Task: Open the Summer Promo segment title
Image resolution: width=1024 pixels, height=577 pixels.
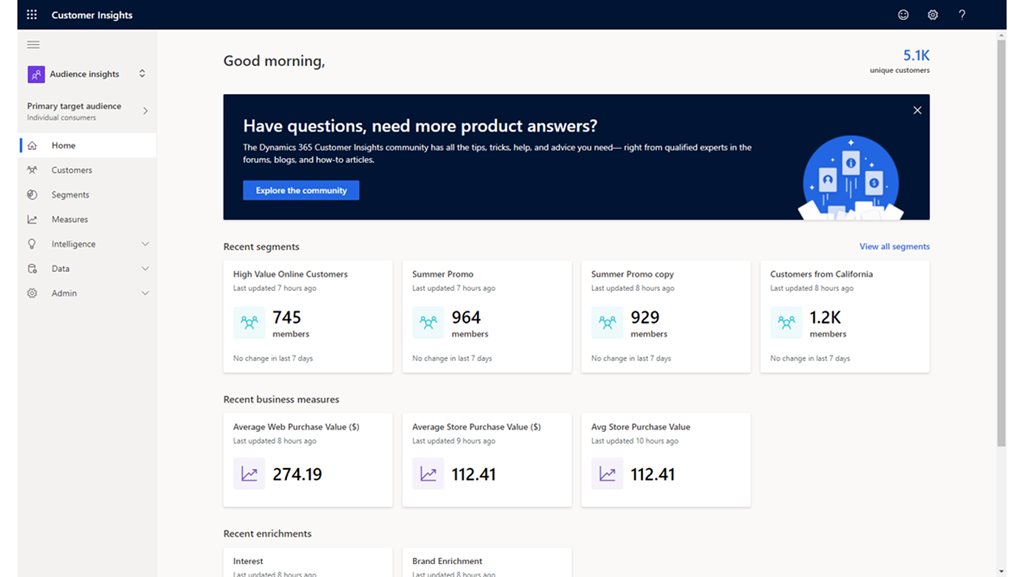Action: pyautogui.click(x=443, y=274)
